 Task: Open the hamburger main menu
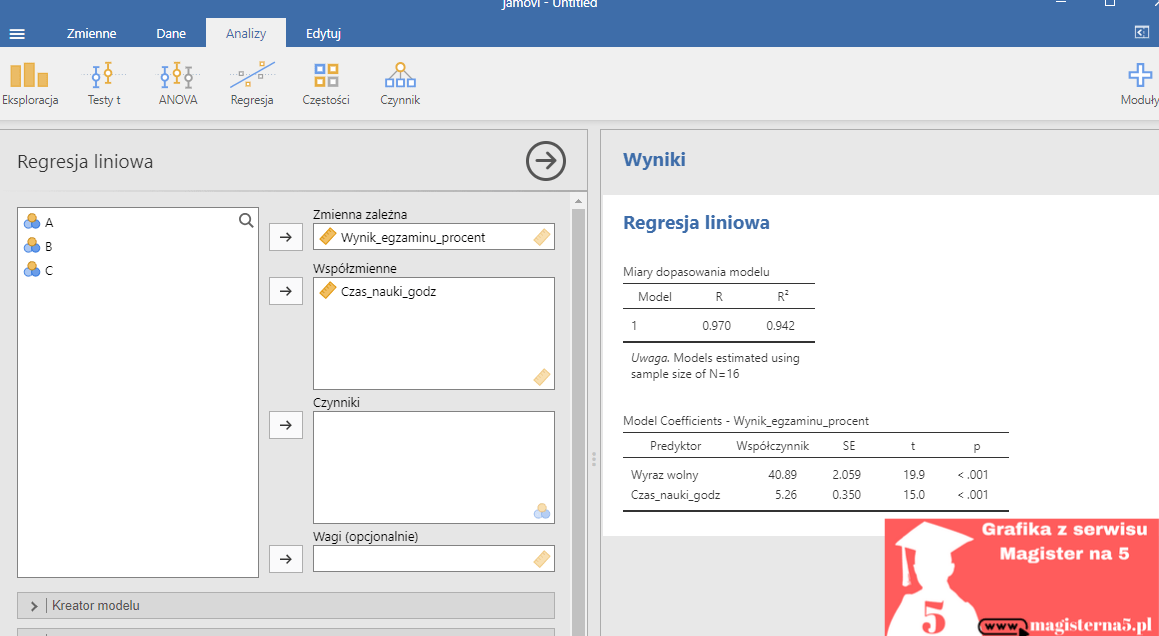click(x=17, y=34)
